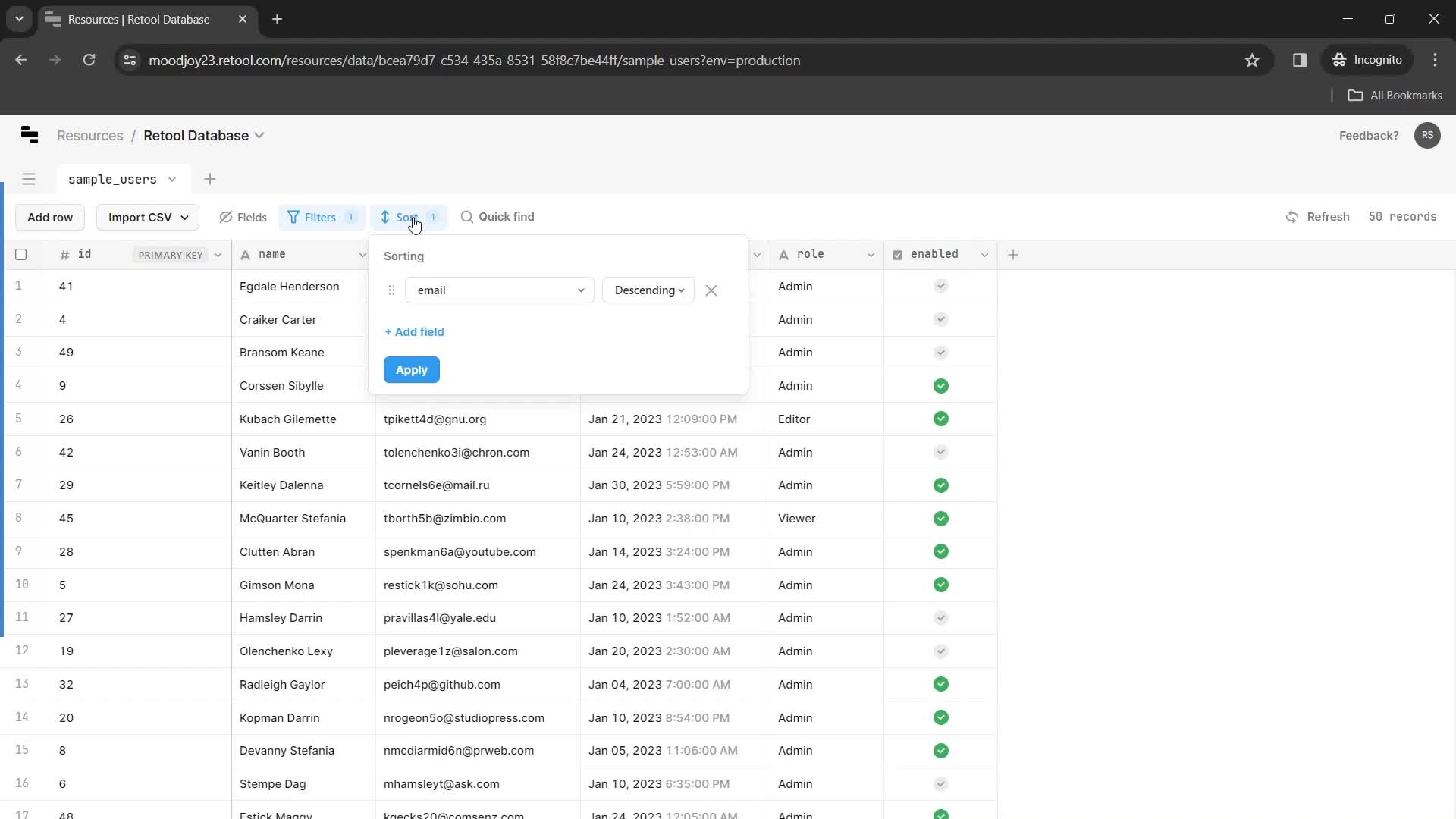Remove the email sort rule

point(711,290)
